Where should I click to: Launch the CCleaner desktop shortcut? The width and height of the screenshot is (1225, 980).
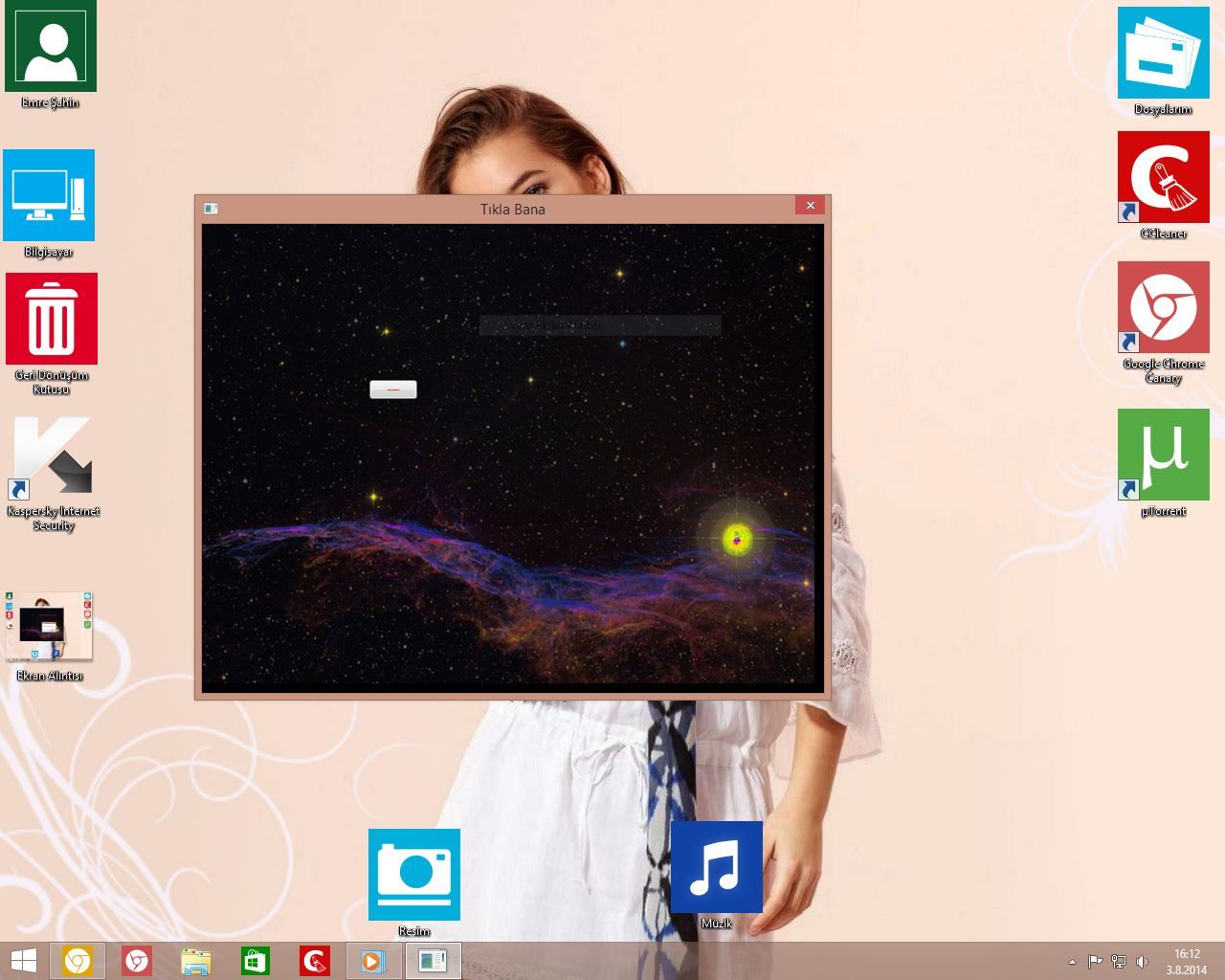(1164, 177)
